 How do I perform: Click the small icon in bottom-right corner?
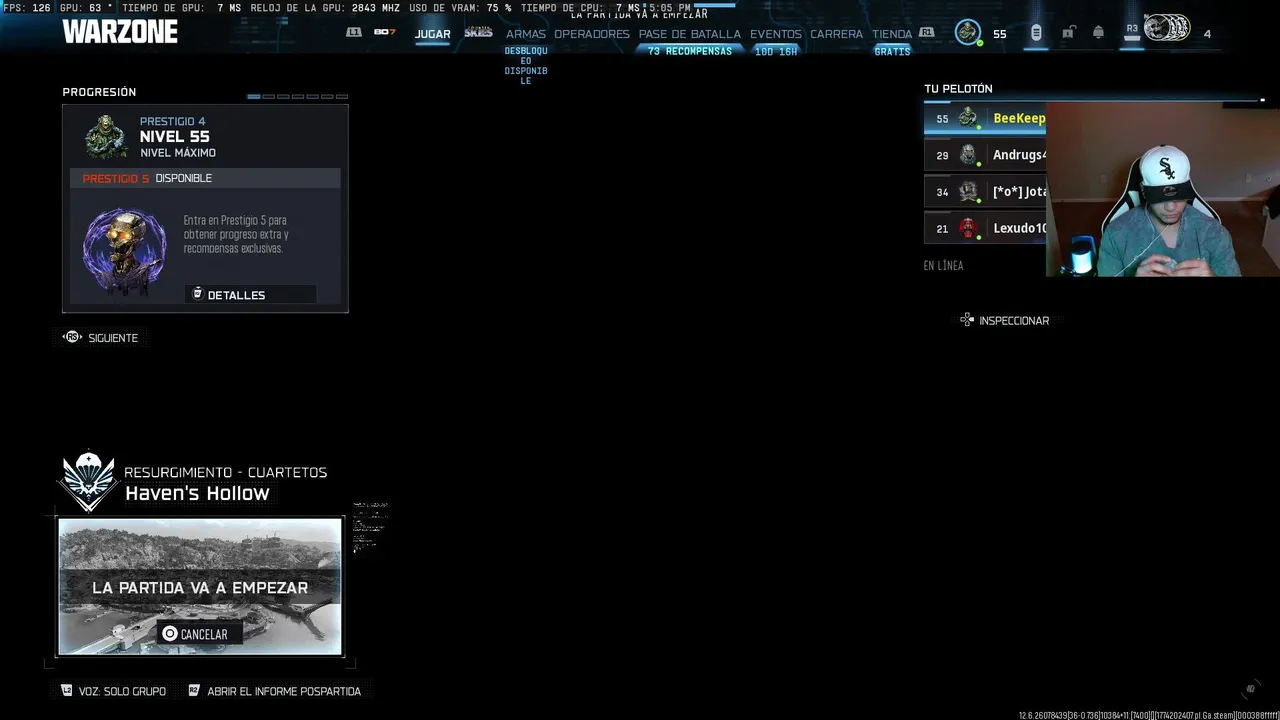point(1250,689)
